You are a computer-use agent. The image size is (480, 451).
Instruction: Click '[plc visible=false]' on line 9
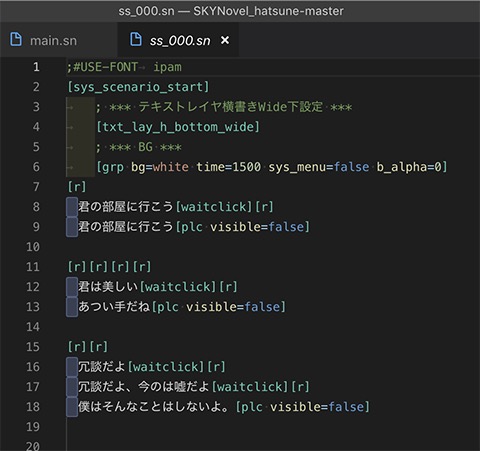click(243, 227)
